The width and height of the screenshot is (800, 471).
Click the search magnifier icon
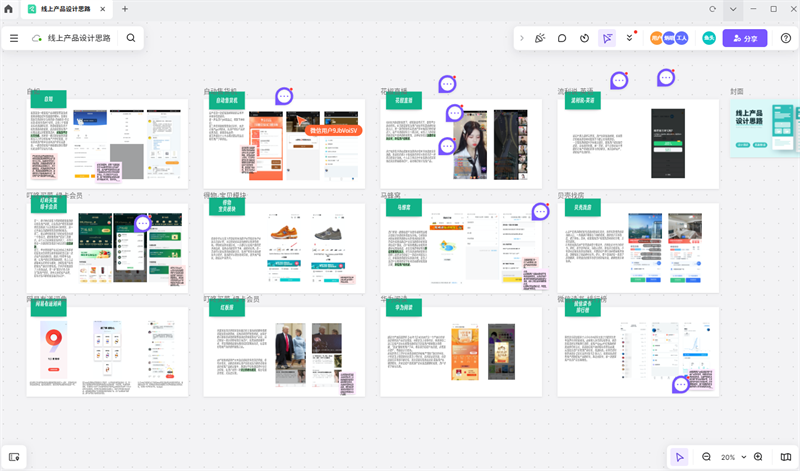coord(131,38)
